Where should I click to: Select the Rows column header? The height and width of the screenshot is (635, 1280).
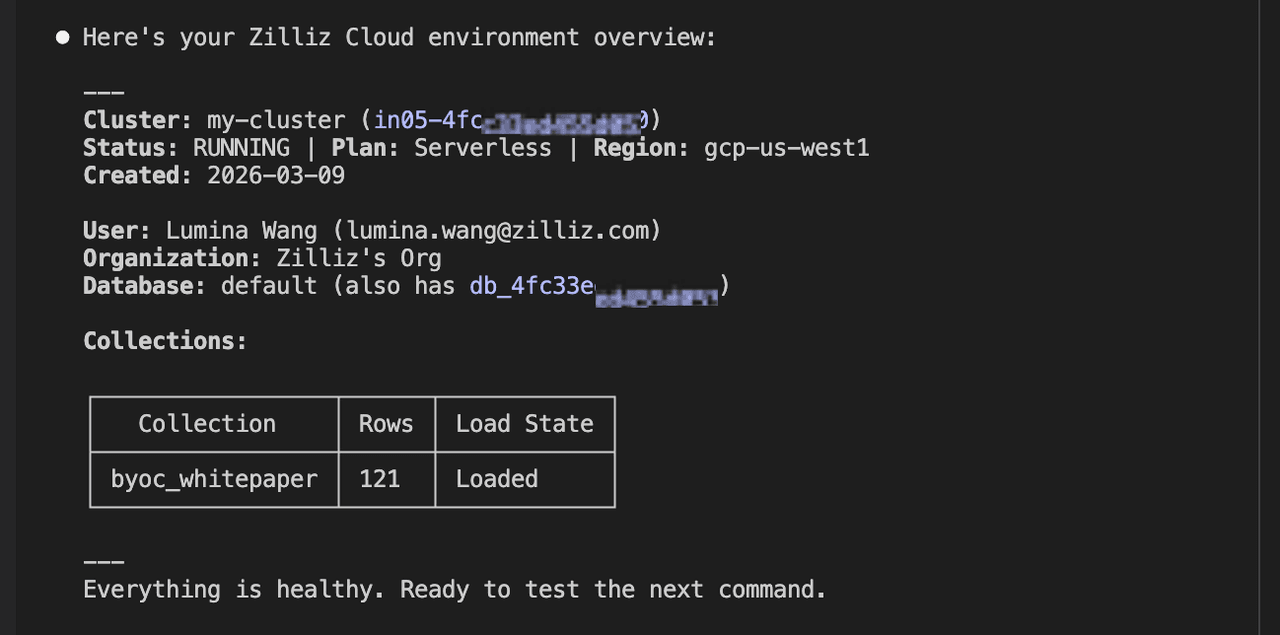point(386,424)
